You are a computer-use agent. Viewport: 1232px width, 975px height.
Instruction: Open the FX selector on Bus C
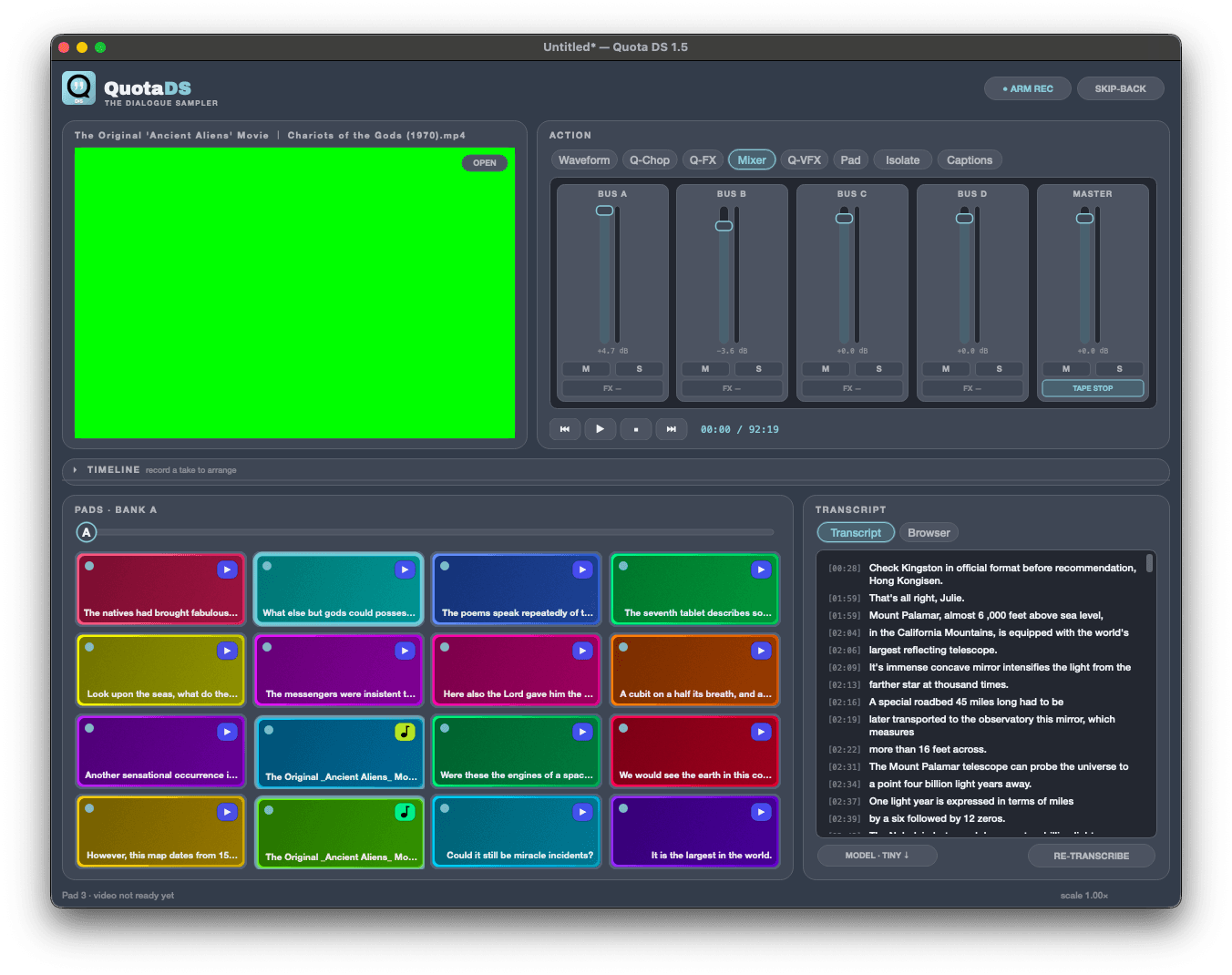pyautogui.click(x=852, y=388)
